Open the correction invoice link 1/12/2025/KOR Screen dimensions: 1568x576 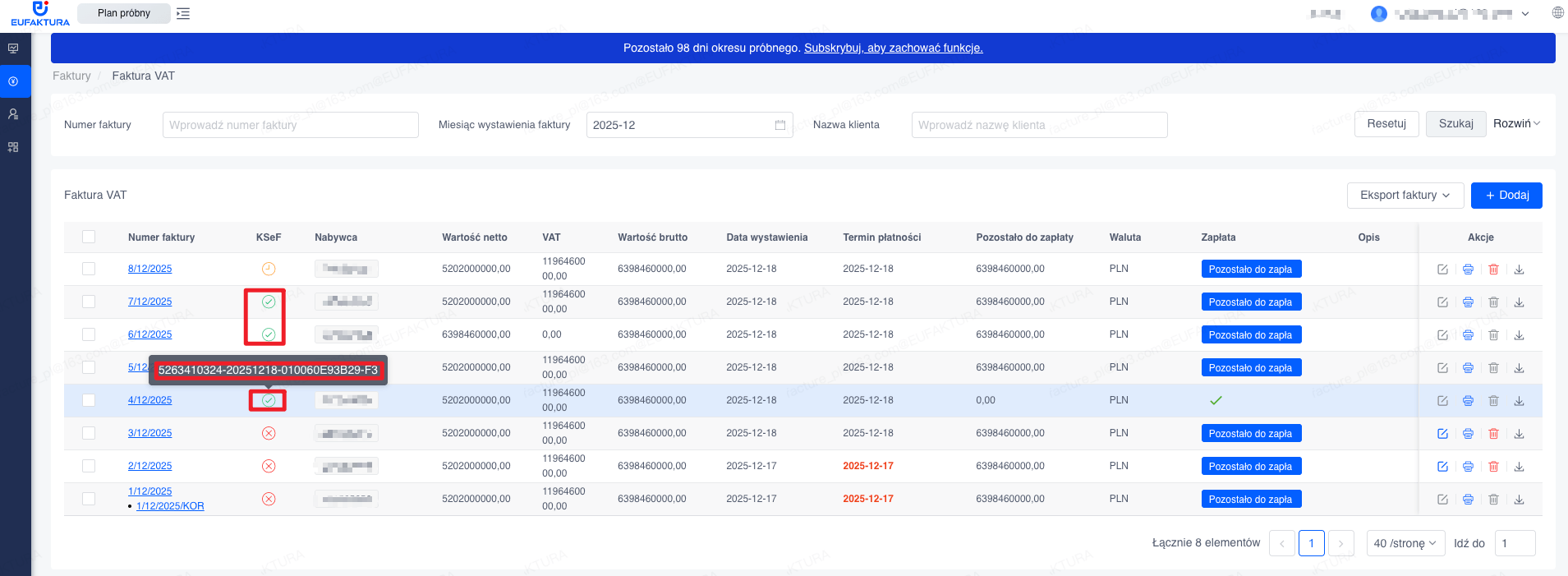170,506
